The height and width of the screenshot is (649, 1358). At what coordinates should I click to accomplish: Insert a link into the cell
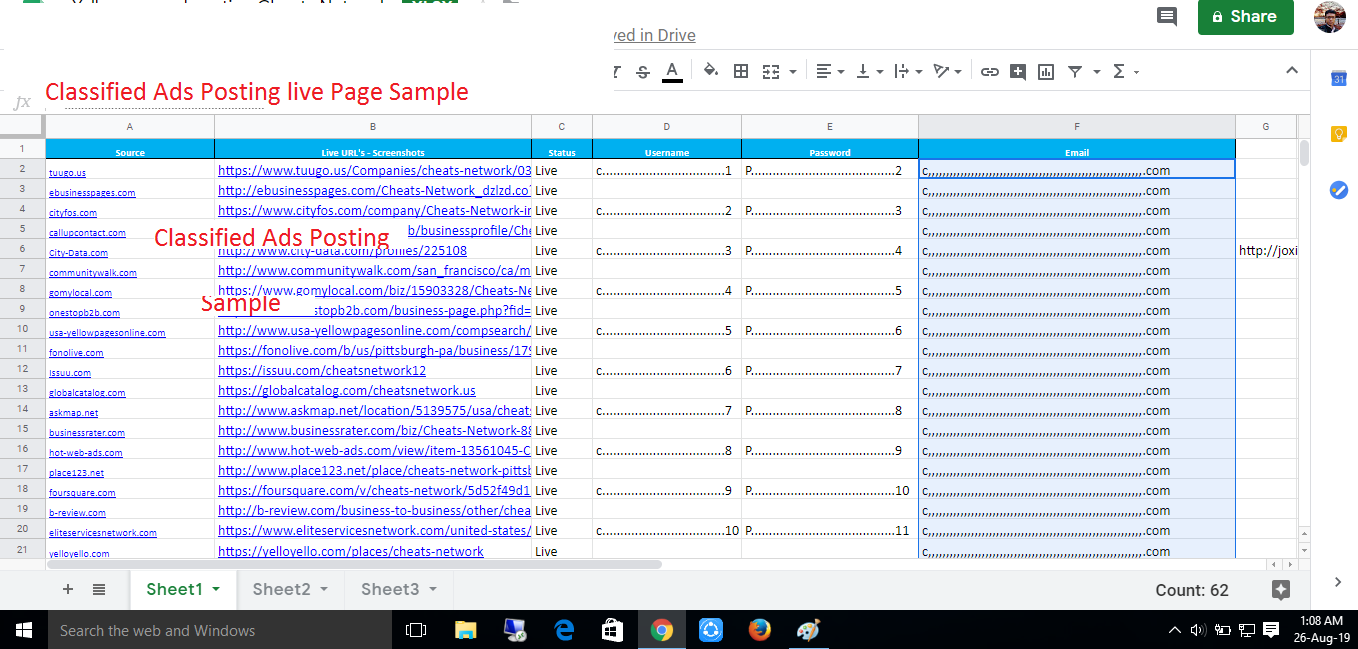click(990, 71)
